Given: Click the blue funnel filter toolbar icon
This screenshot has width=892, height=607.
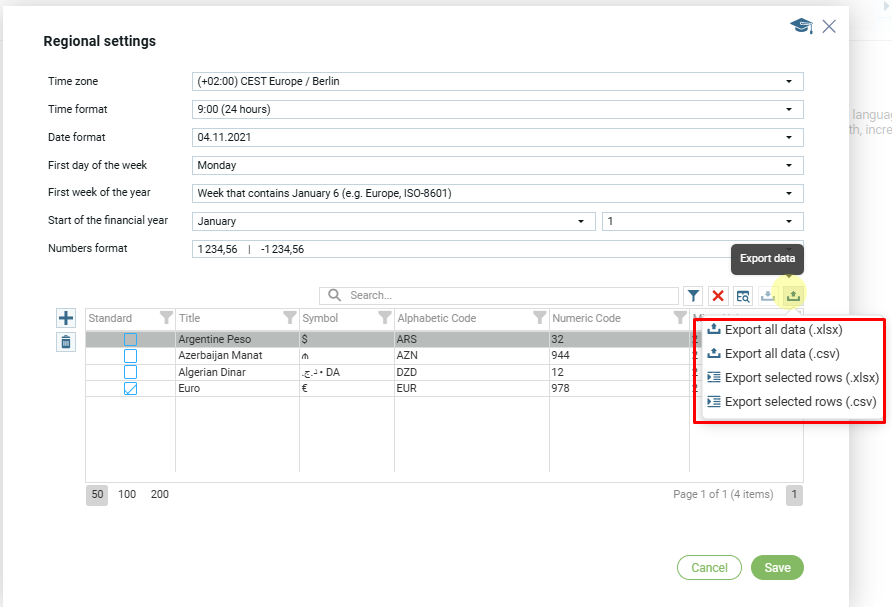Looking at the screenshot, I should click(693, 296).
